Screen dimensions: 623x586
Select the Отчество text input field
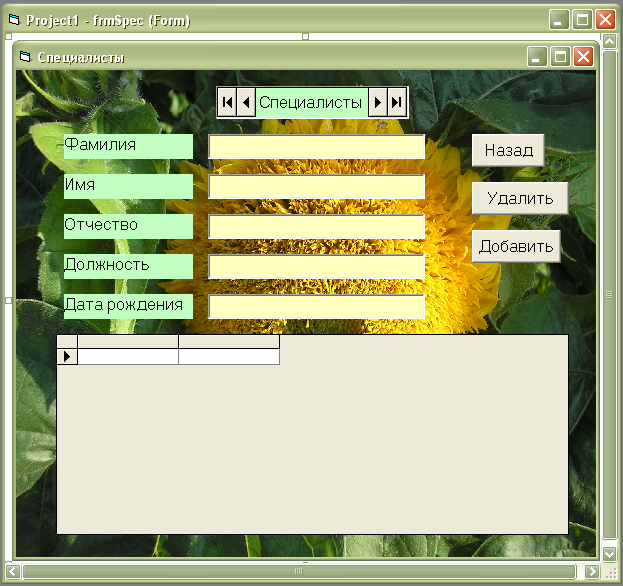(x=317, y=227)
